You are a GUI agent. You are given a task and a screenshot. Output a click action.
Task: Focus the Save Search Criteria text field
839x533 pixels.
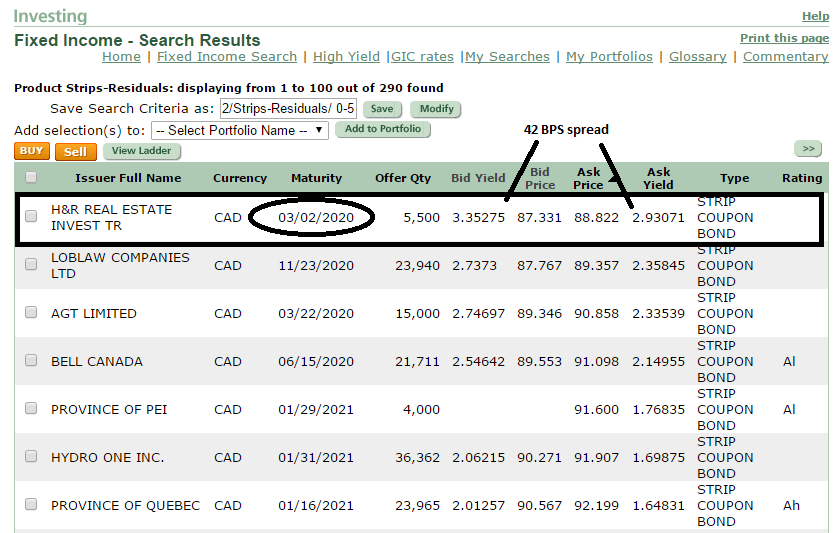click(x=288, y=109)
